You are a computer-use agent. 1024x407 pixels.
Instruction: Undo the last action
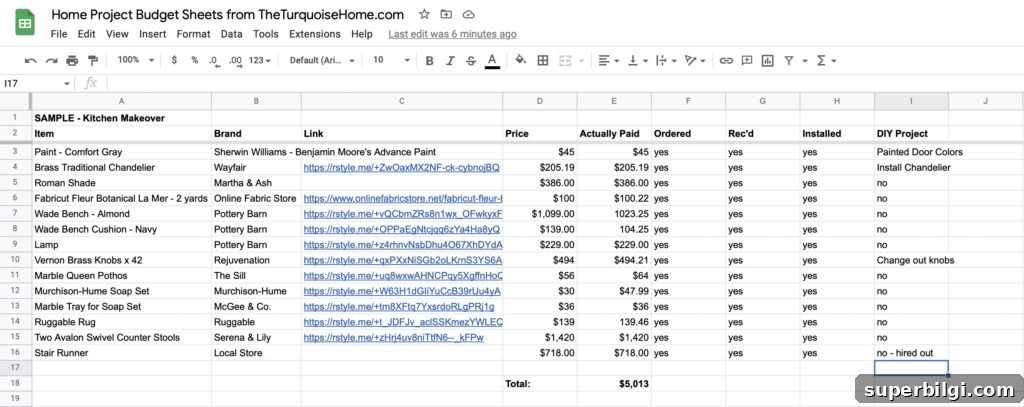pos(30,61)
